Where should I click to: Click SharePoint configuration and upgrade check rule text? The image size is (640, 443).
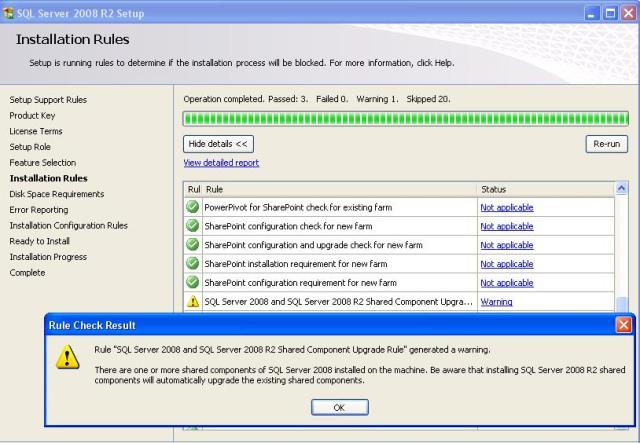313,245
